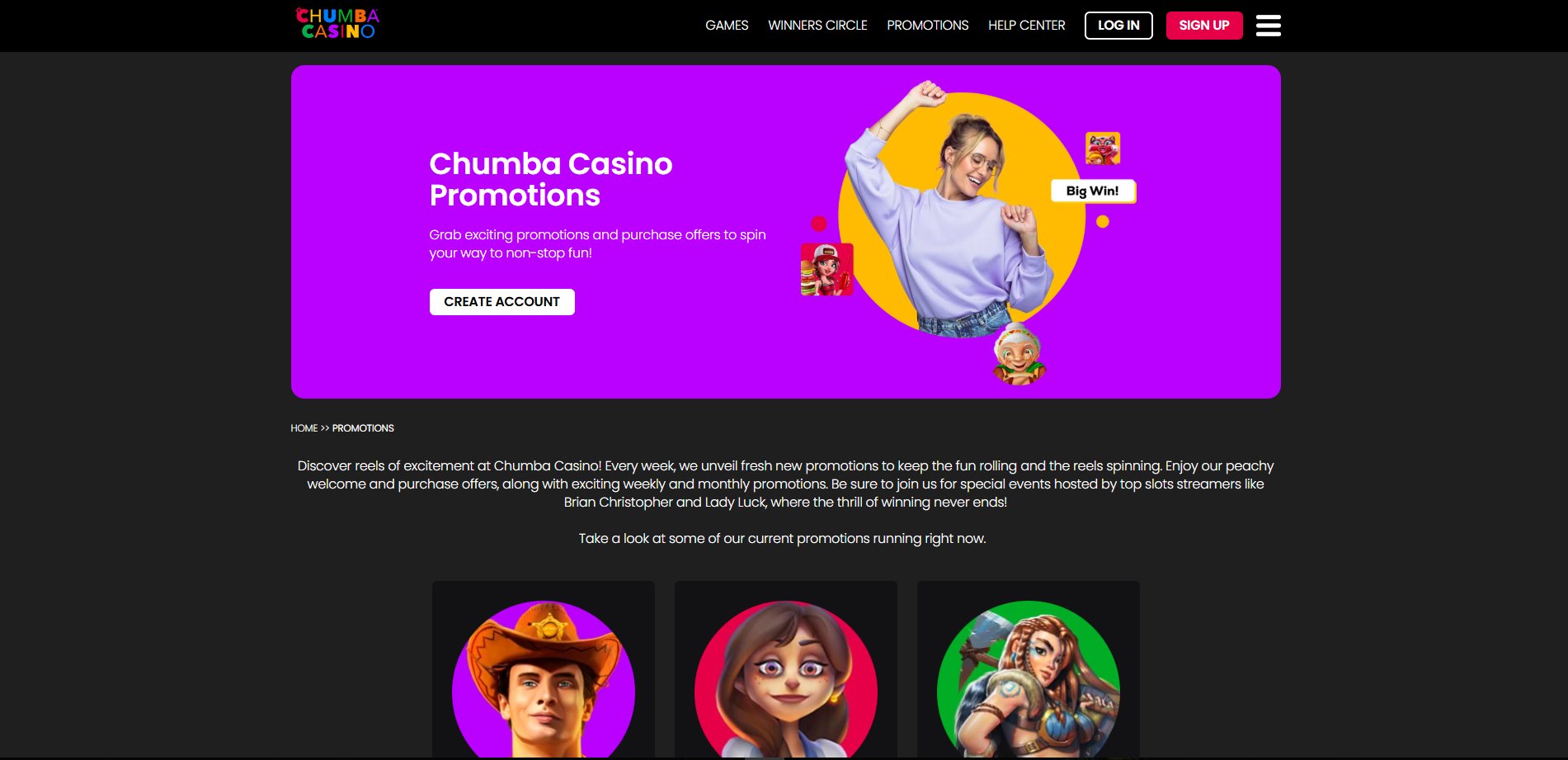
Task: Follow the Home breadcrumb link
Action: 304,428
